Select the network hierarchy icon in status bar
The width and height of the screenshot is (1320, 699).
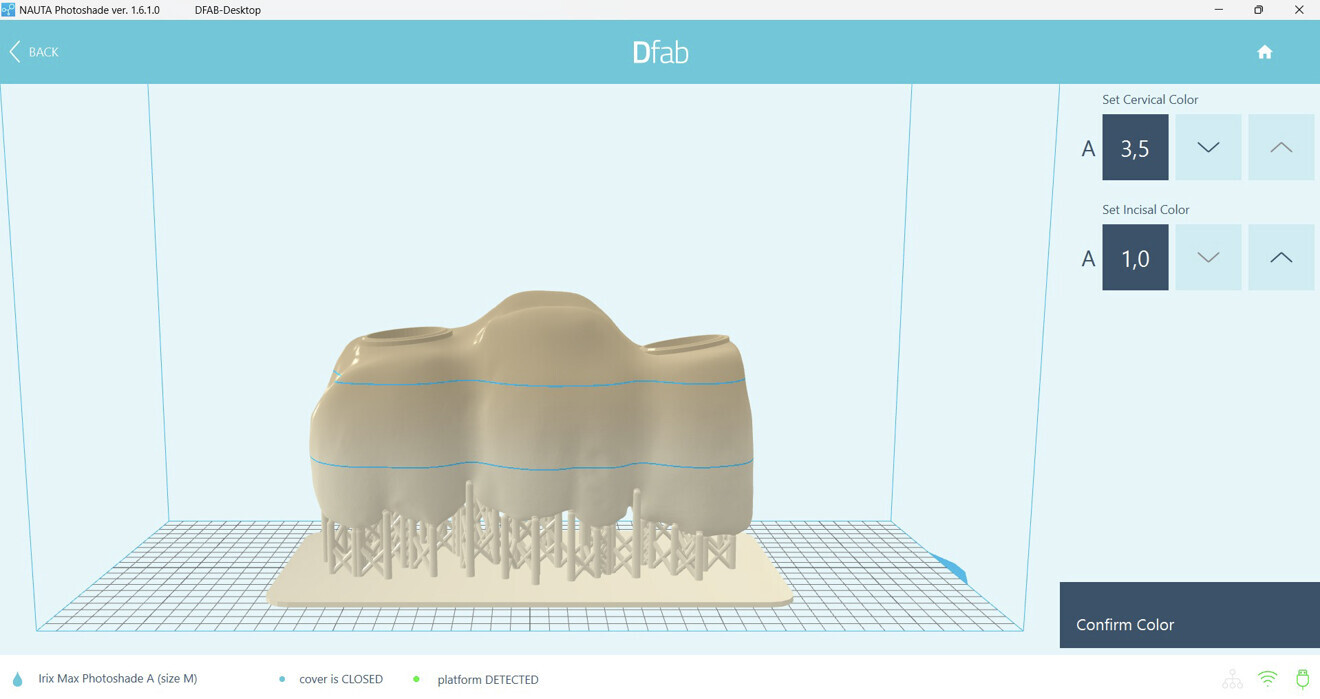1232,677
